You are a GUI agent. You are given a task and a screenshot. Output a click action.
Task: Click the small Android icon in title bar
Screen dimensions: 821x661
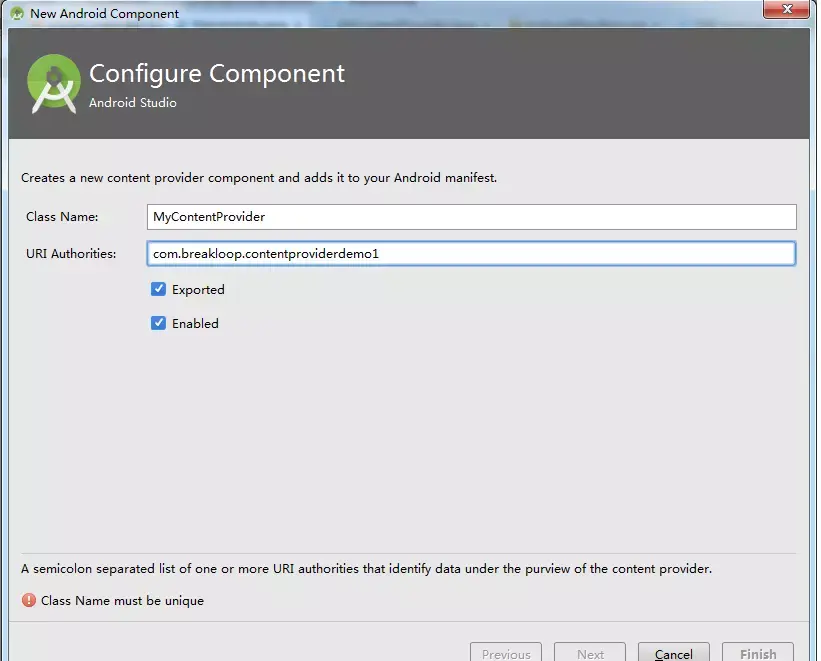[x=17, y=14]
